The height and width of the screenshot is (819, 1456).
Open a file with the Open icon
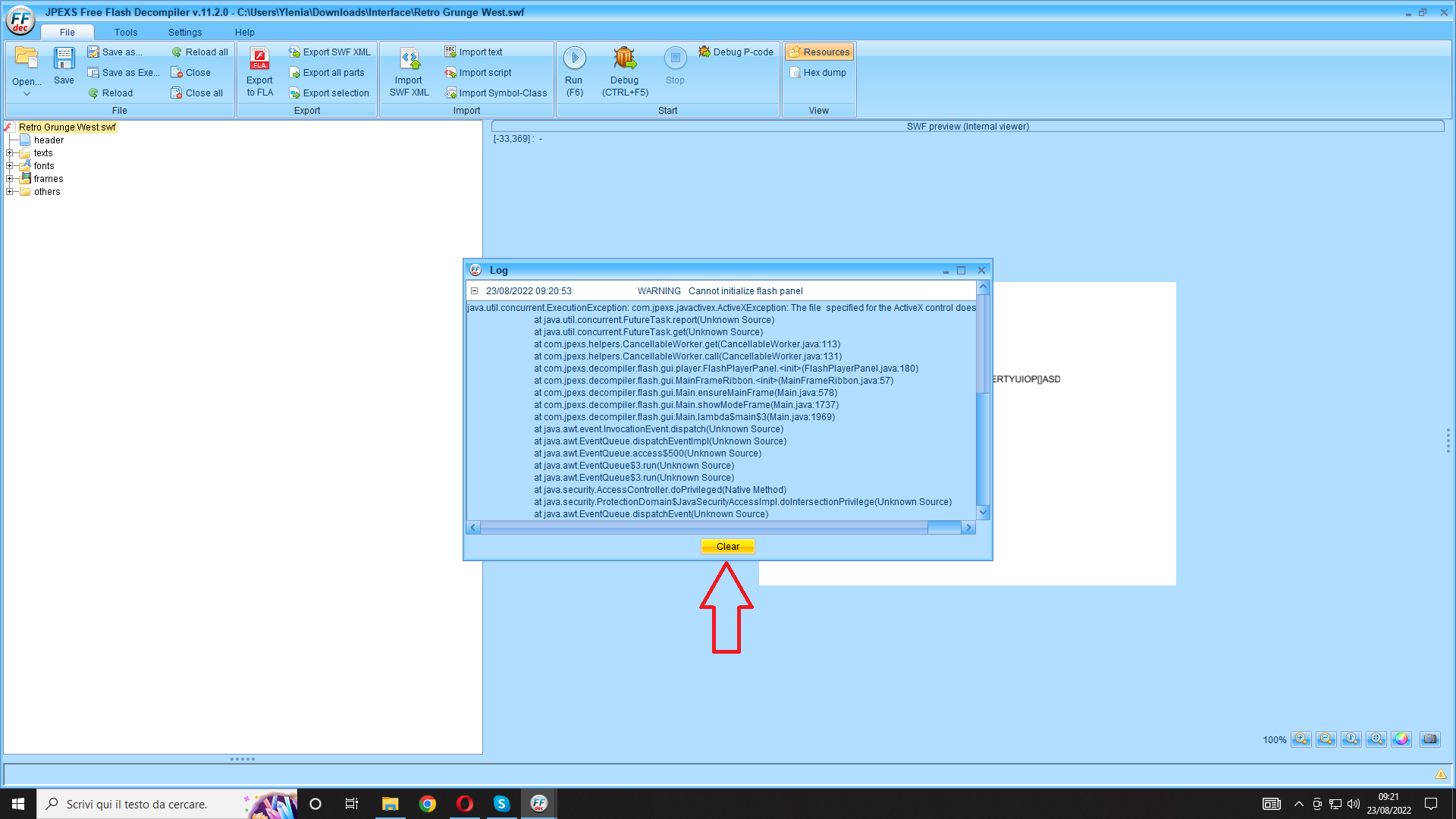[27, 59]
